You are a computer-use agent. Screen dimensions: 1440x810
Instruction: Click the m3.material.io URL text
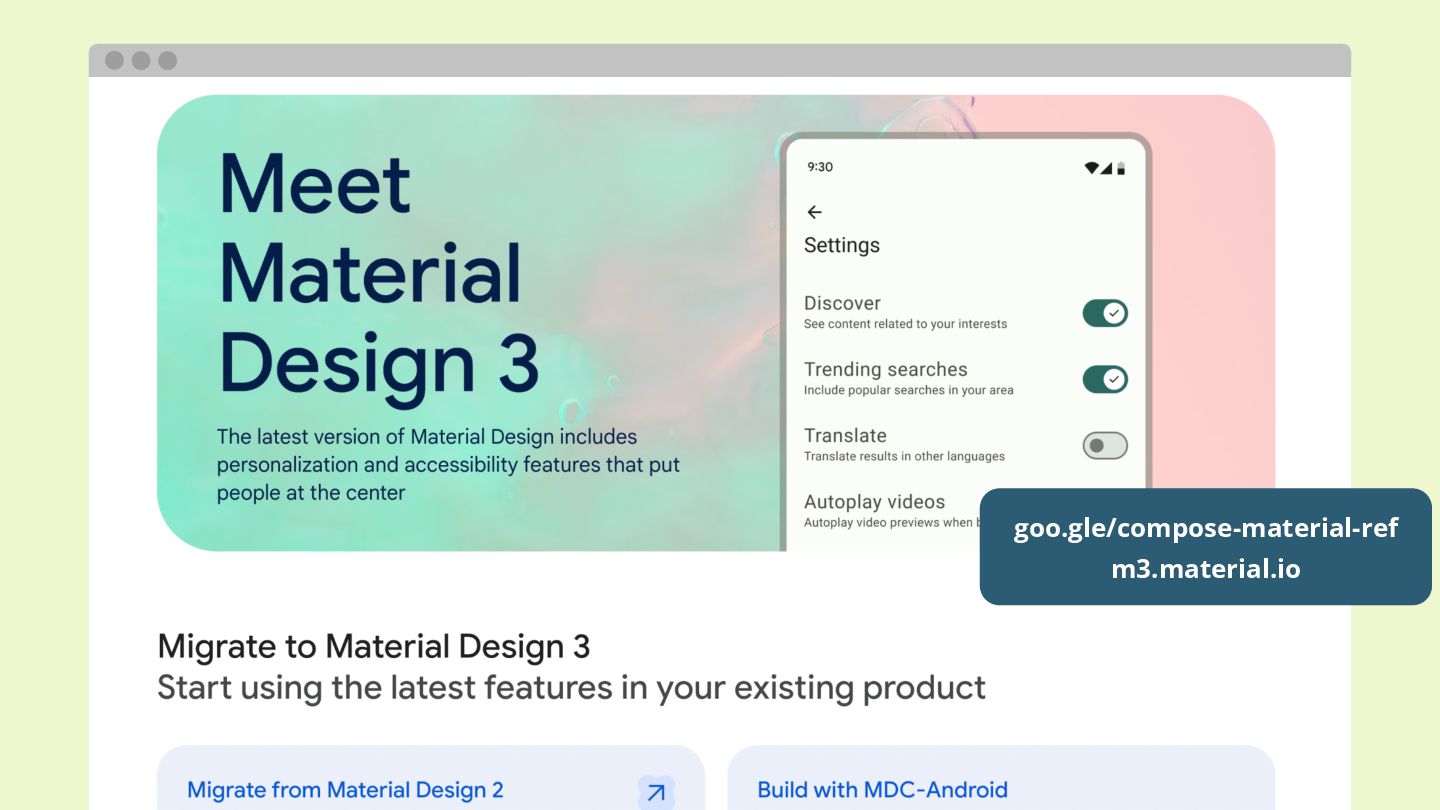coord(1206,569)
